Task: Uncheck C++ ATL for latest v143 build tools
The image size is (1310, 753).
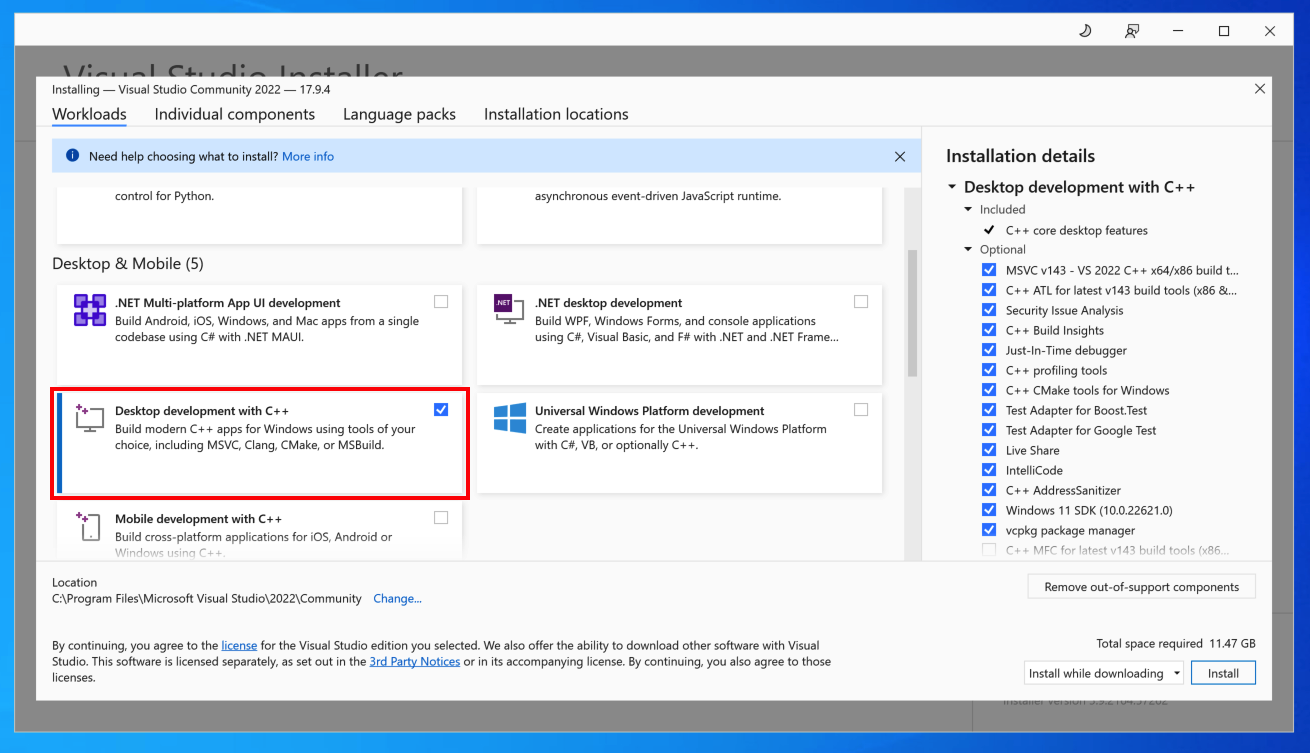Action: point(989,290)
